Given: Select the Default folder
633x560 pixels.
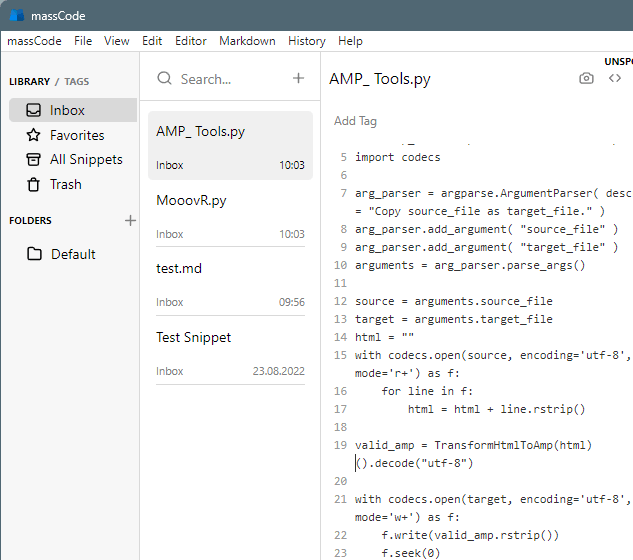Looking at the screenshot, I should pyautogui.click(x=73, y=254).
